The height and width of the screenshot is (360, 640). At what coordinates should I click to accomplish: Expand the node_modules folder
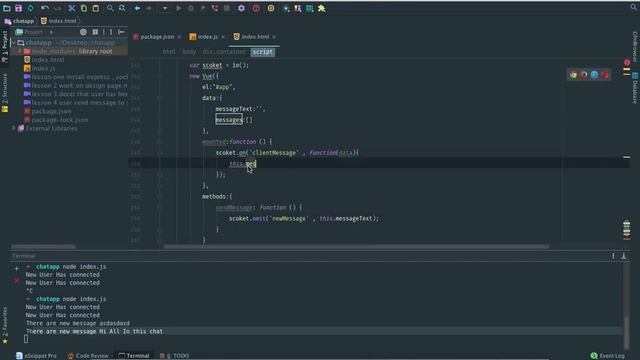point(19,51)
